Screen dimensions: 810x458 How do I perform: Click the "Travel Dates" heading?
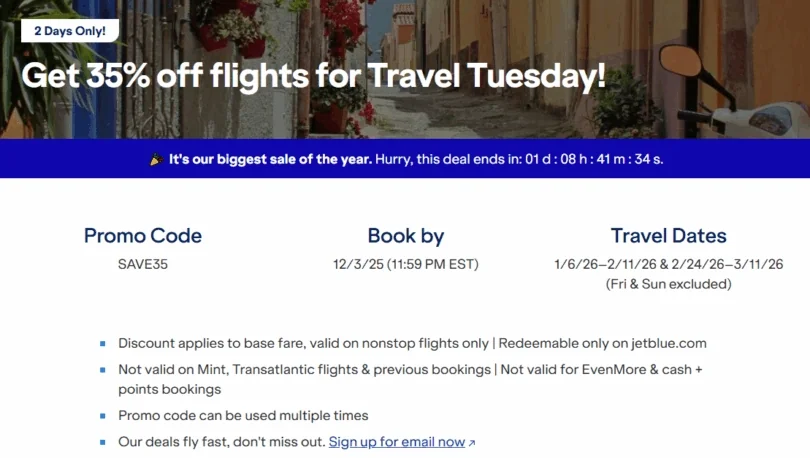pos(668,236)
